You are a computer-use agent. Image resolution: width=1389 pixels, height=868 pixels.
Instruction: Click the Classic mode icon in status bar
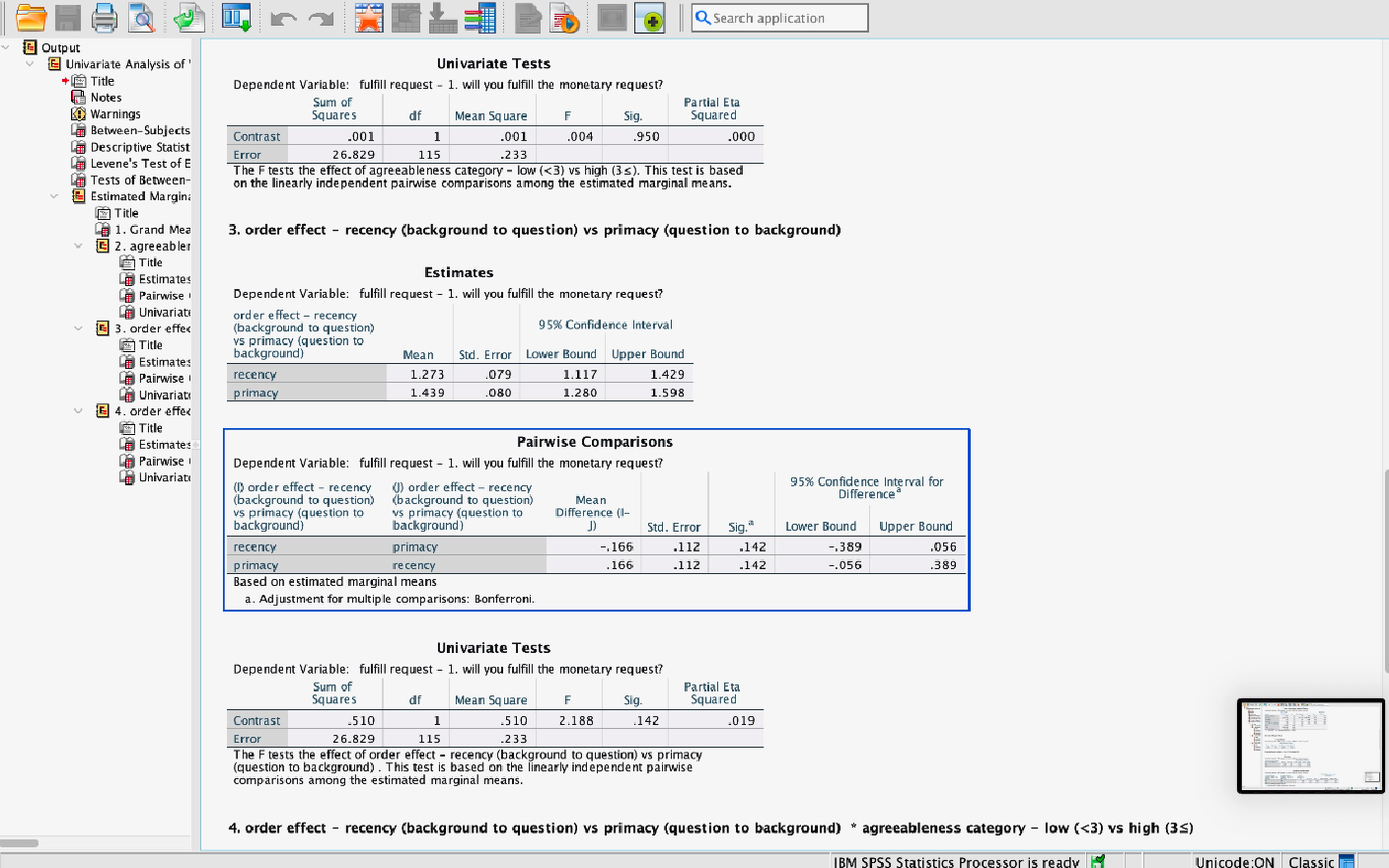tap(1347, 861)
